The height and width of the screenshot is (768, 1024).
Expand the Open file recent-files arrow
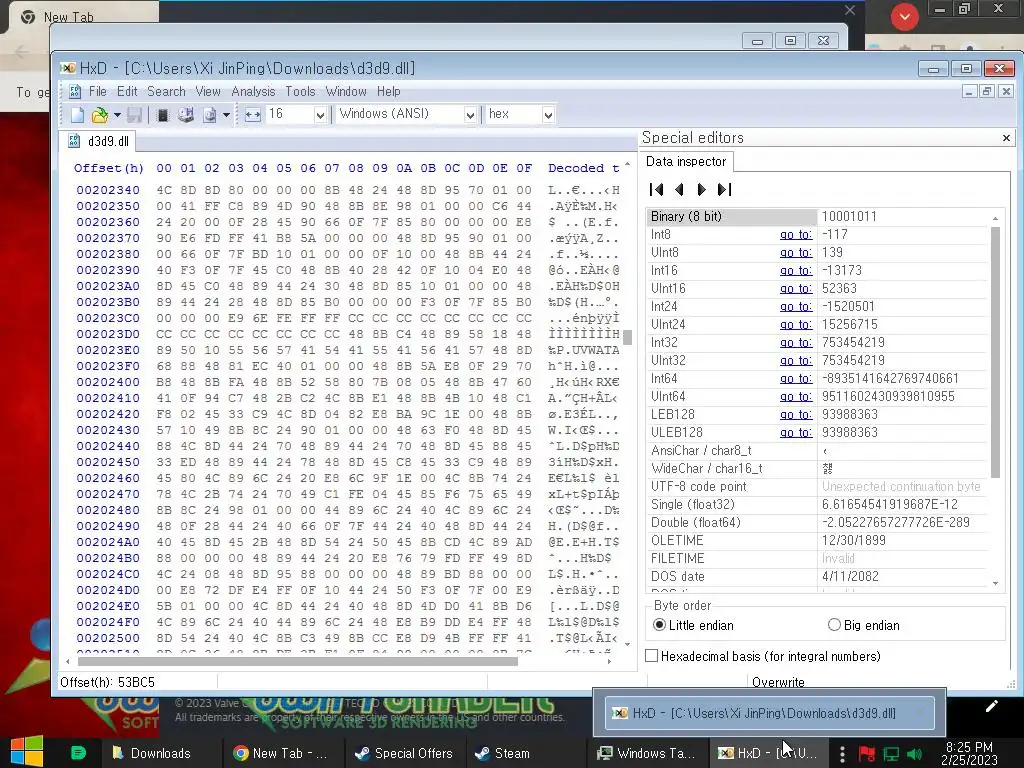pyautogui.click(x=117, y=115)
